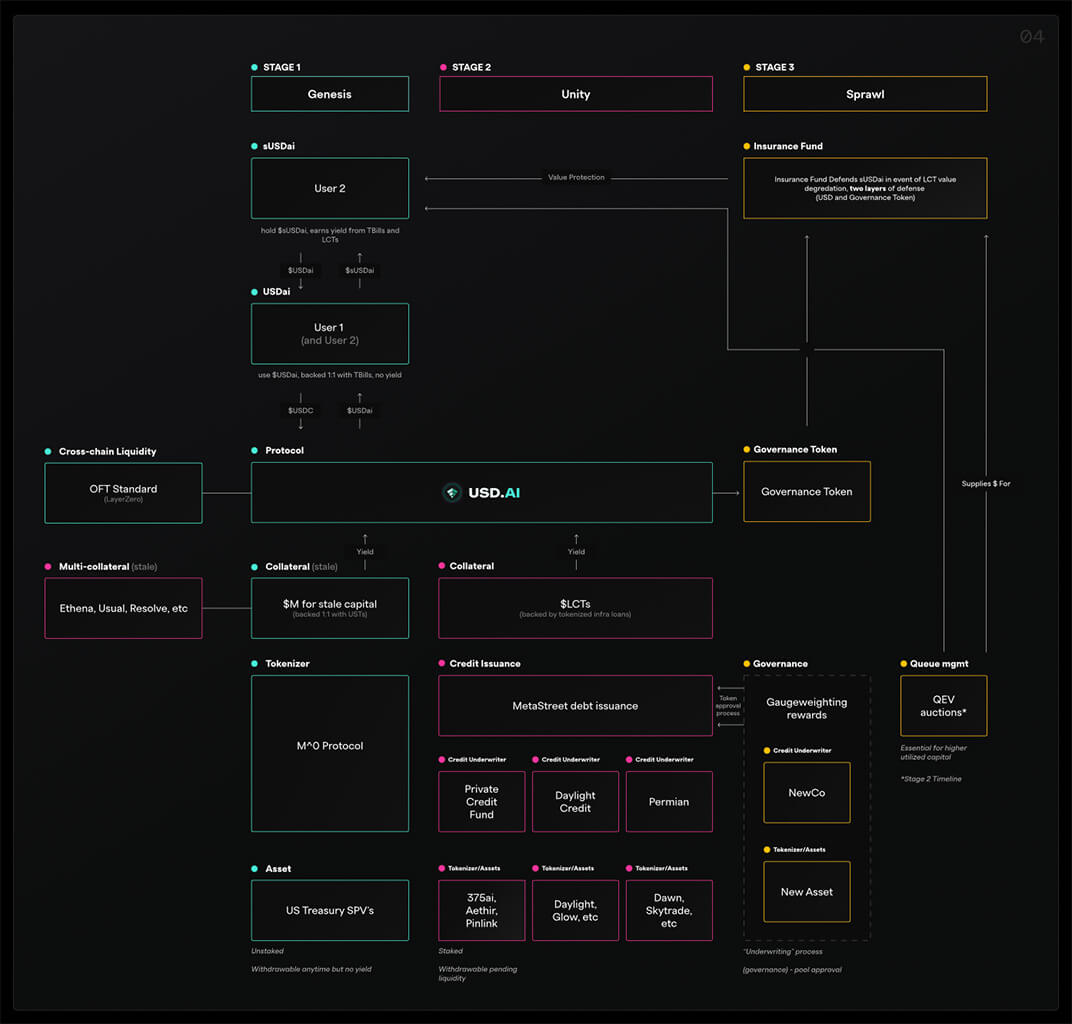
Task: Click the Value Protection arrow label
Action: pyautogui.click(x=576, y=177)
